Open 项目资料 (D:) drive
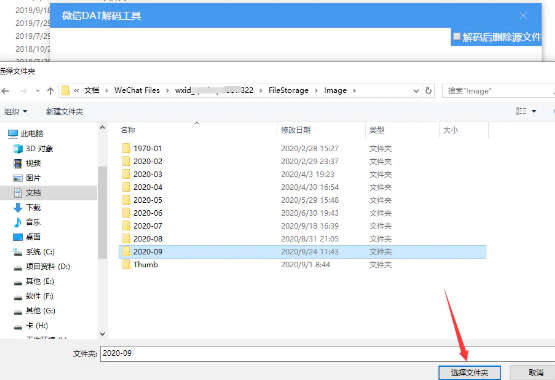Image resolution: width=555 pixels, height=380 pixels. (42, 266)
